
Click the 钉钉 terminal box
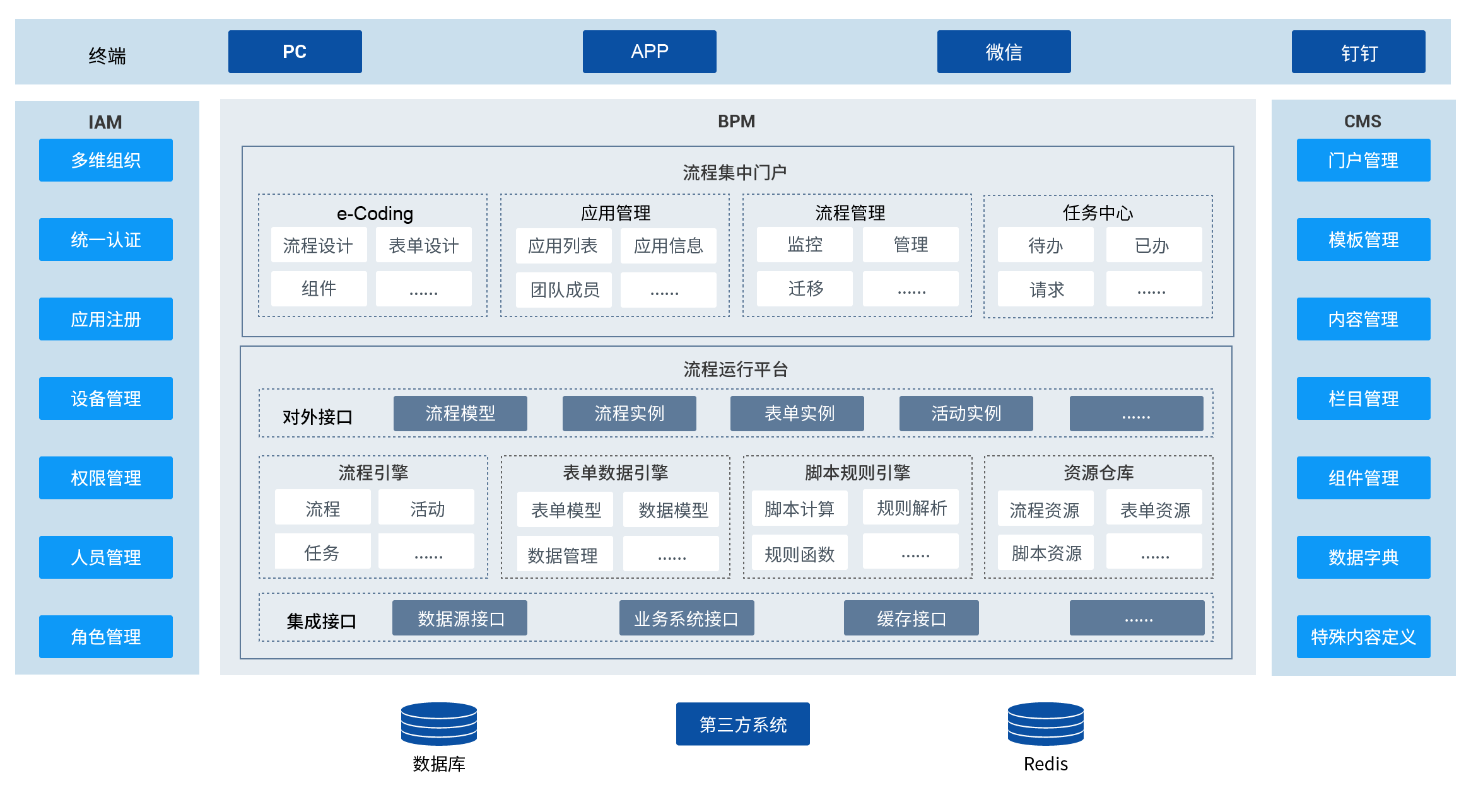click(x=1359, y=52)
